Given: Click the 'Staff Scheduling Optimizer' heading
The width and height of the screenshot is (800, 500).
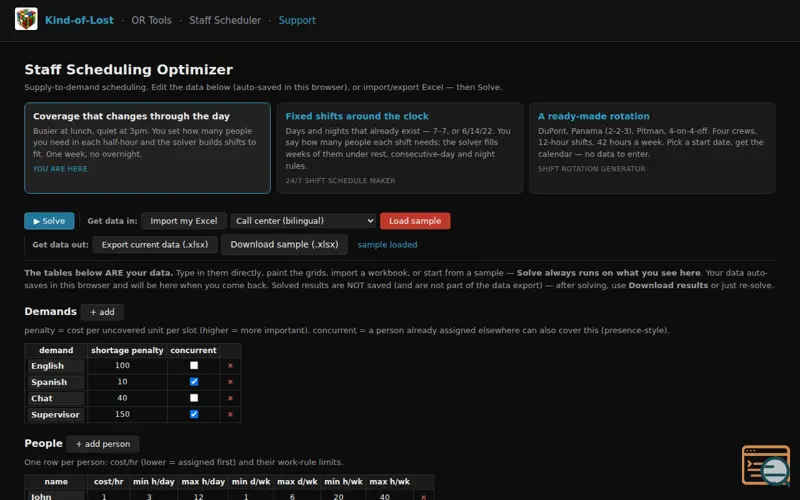Looking at the screenshot, I should coord(129,69).
